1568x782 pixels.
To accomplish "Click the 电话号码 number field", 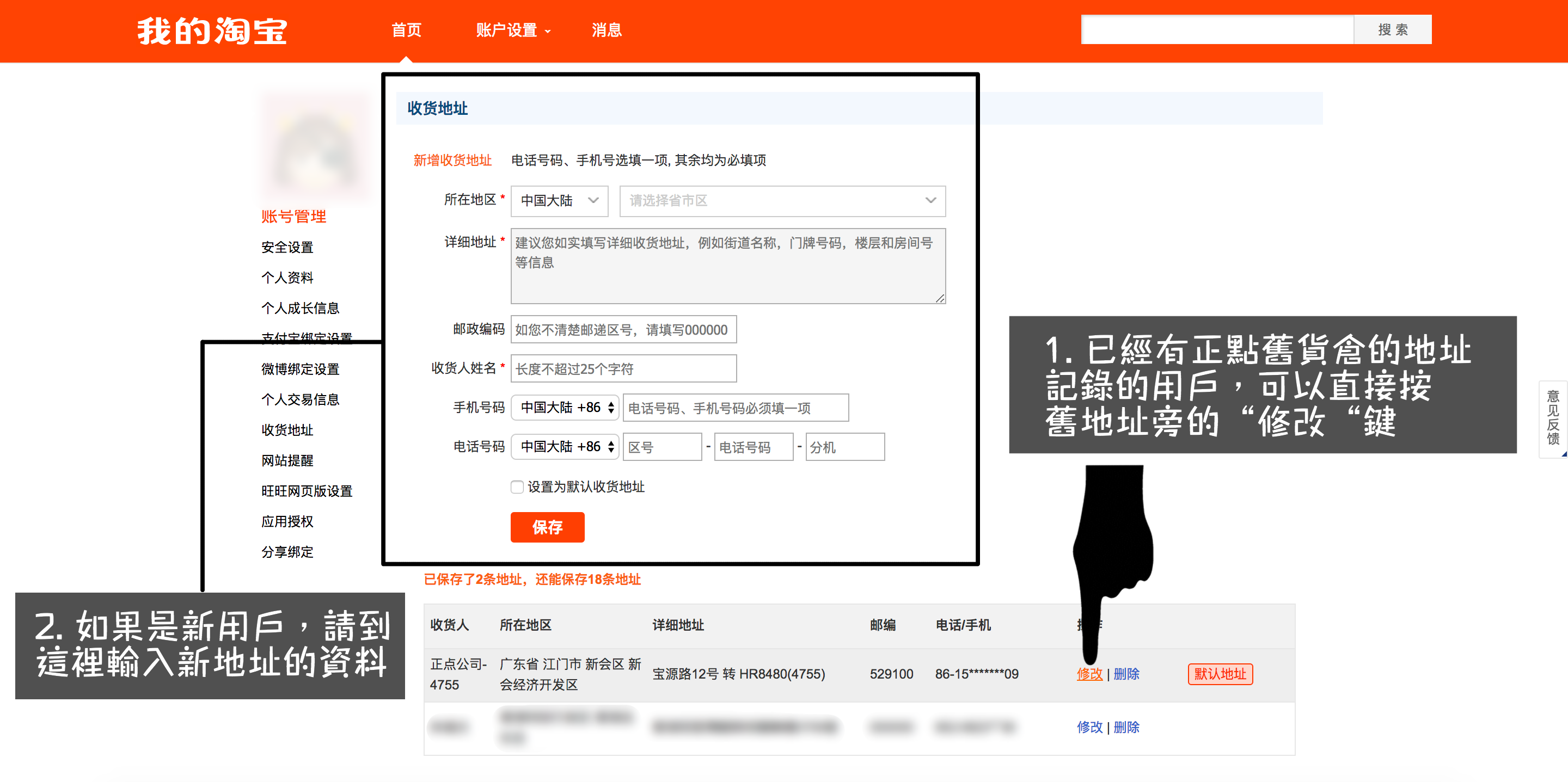I will point(754,447).
